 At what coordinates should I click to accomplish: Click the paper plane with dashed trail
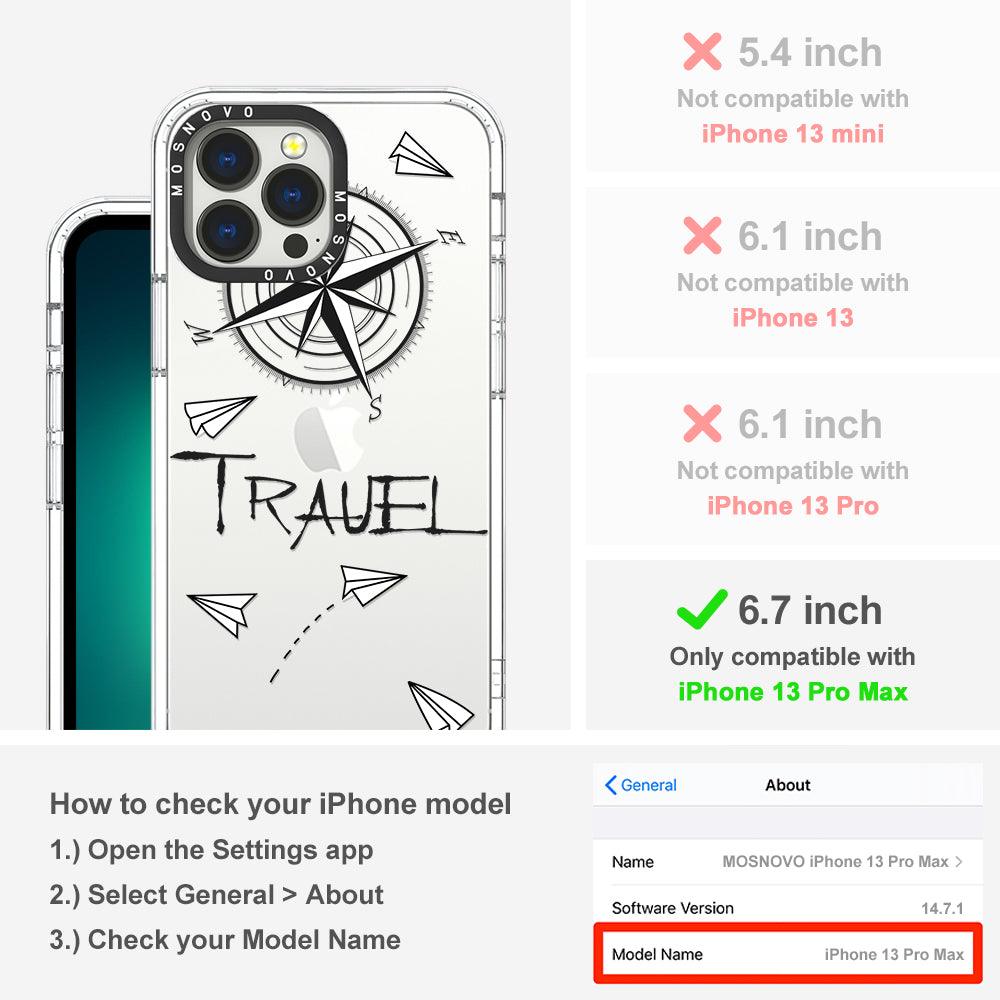coord(371,584)
